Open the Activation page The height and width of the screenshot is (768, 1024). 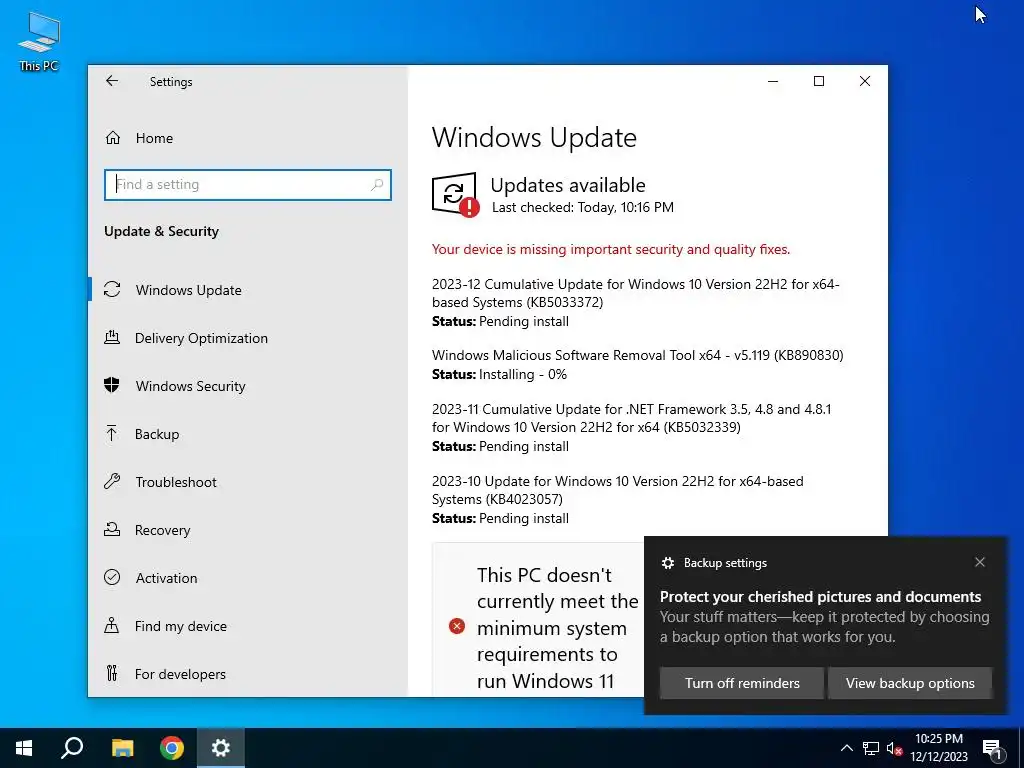(166, 578)
